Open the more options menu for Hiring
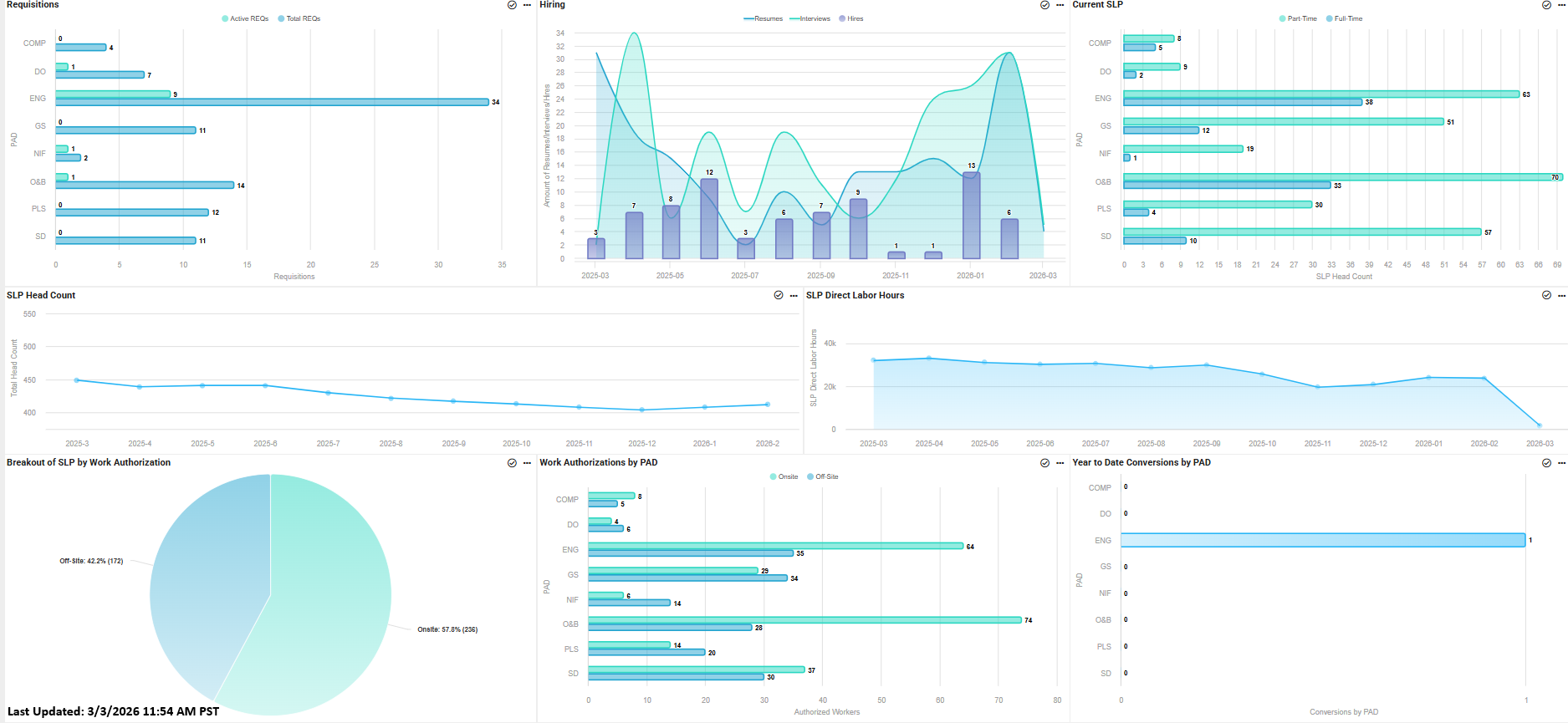Viewport: 1568px width, 723px height. (x=1060, y=5)
